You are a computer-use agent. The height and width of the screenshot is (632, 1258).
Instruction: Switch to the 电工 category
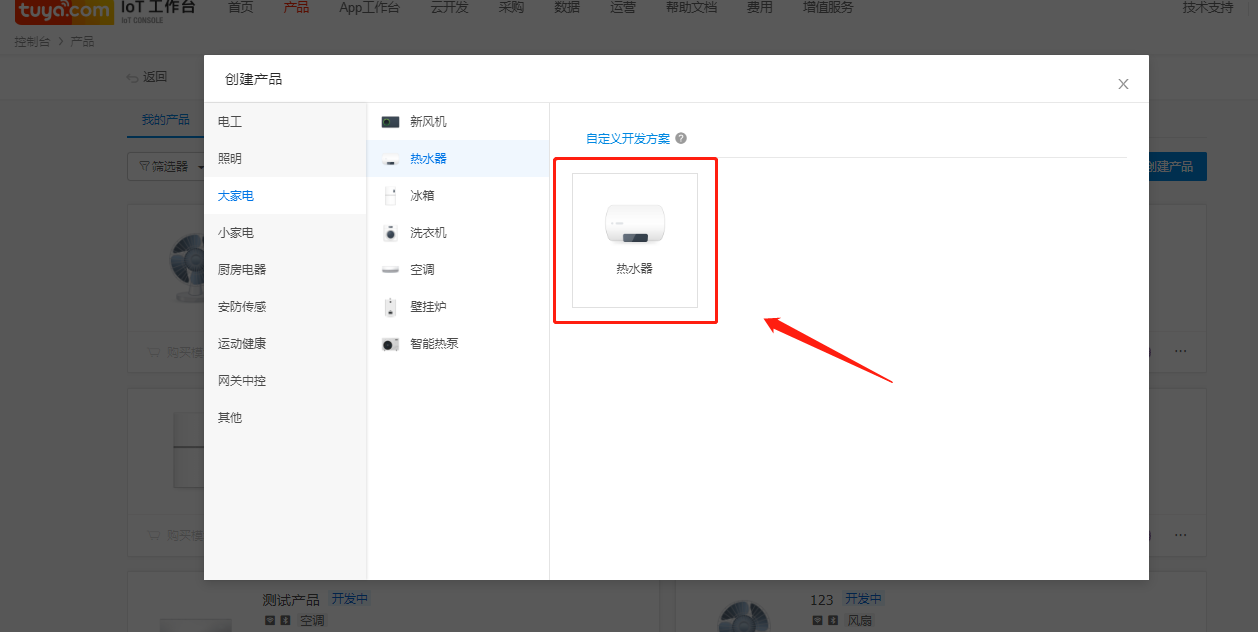tap(228, 121)
